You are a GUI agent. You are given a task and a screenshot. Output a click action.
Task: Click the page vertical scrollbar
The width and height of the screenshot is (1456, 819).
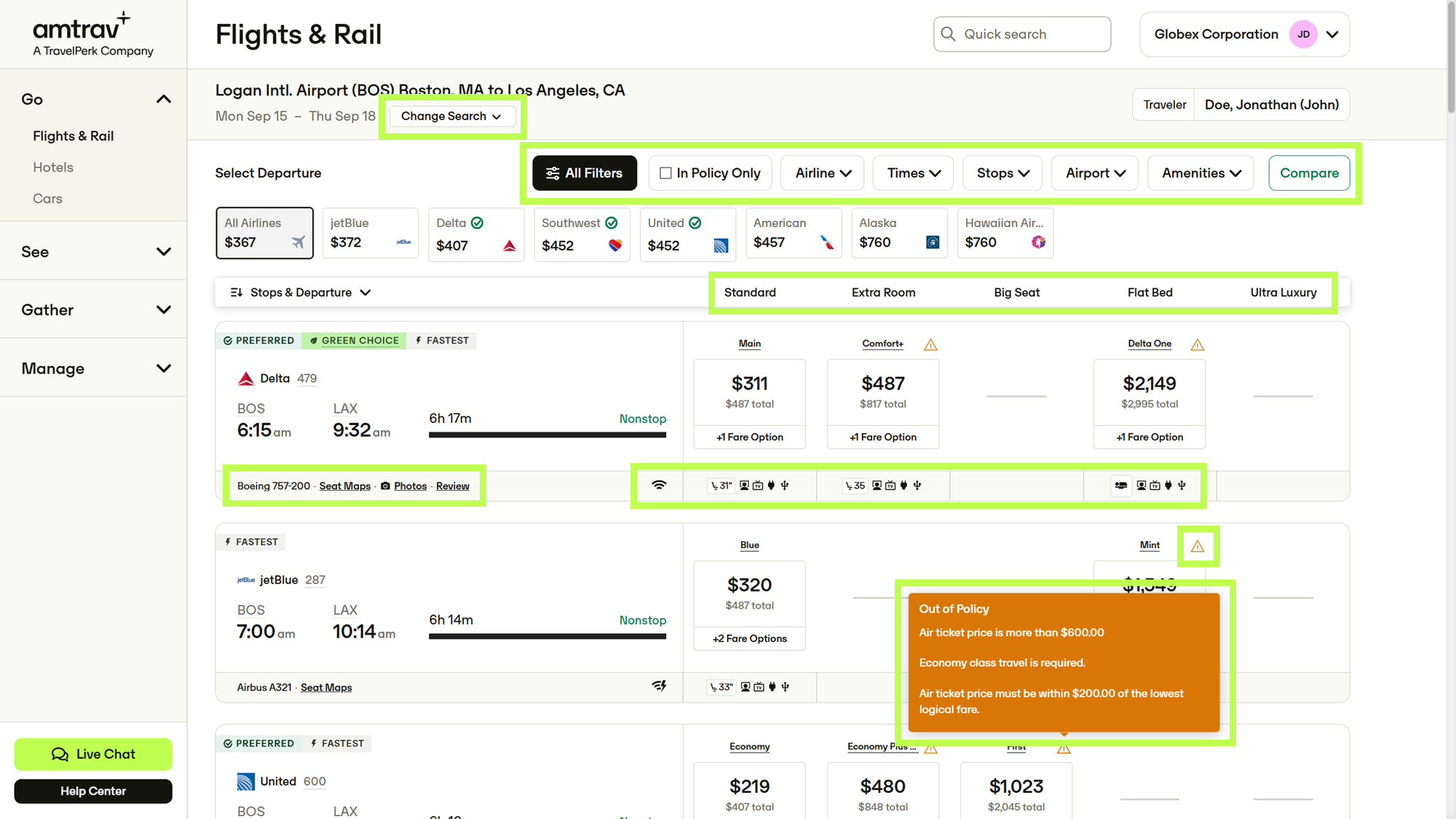pyautogui.click(x=1451, y=409)
